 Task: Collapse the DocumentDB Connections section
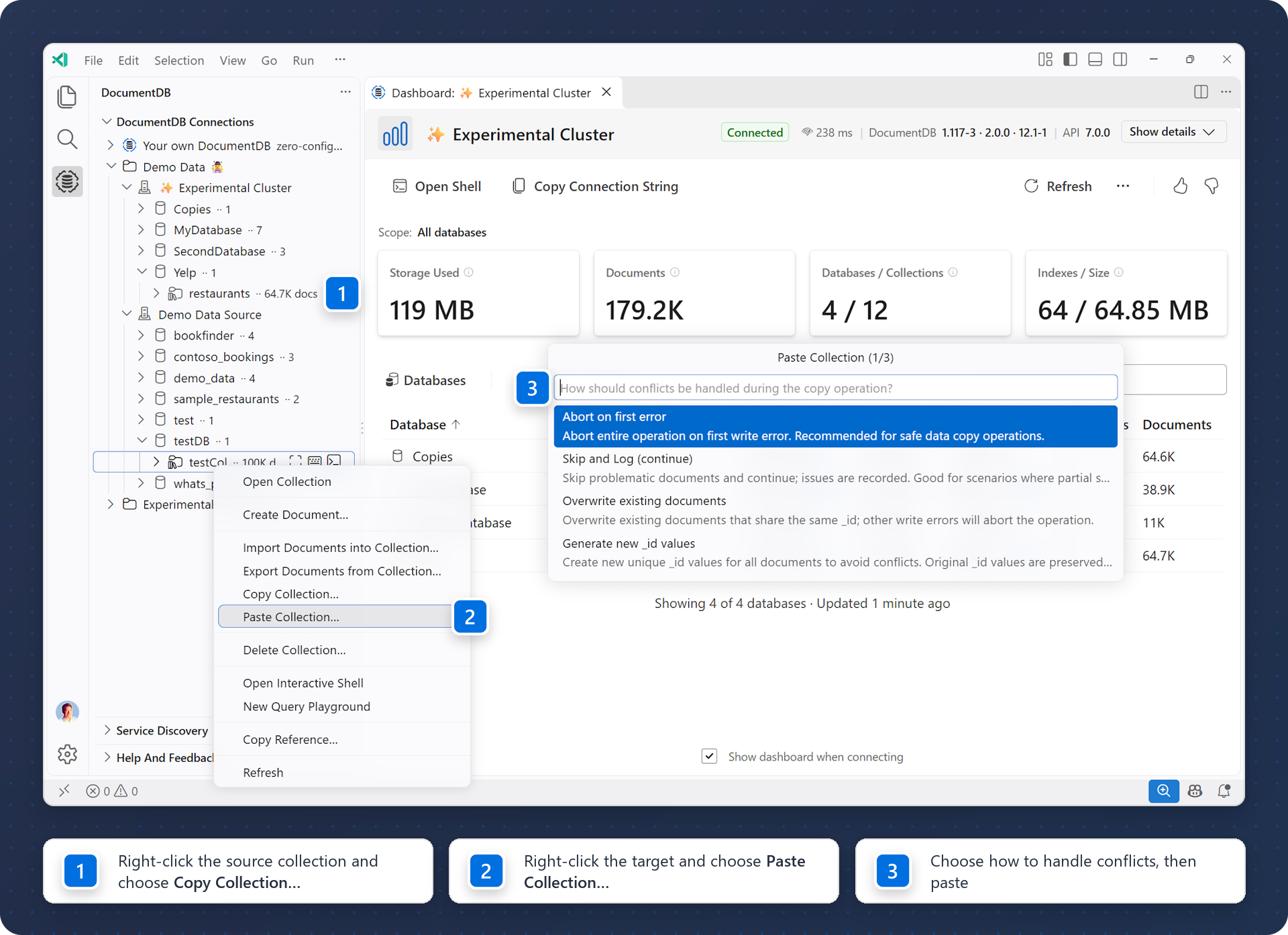pos(107,121)
